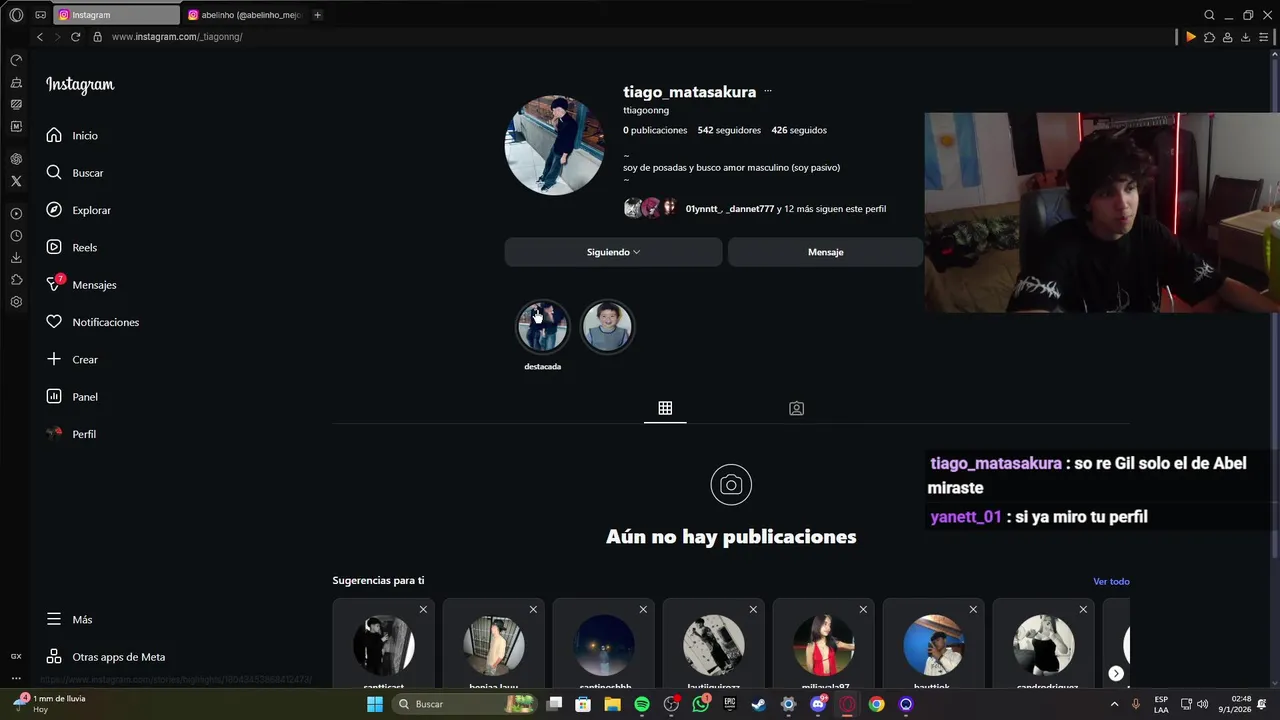Open a new browser tab

coord(318,15)
